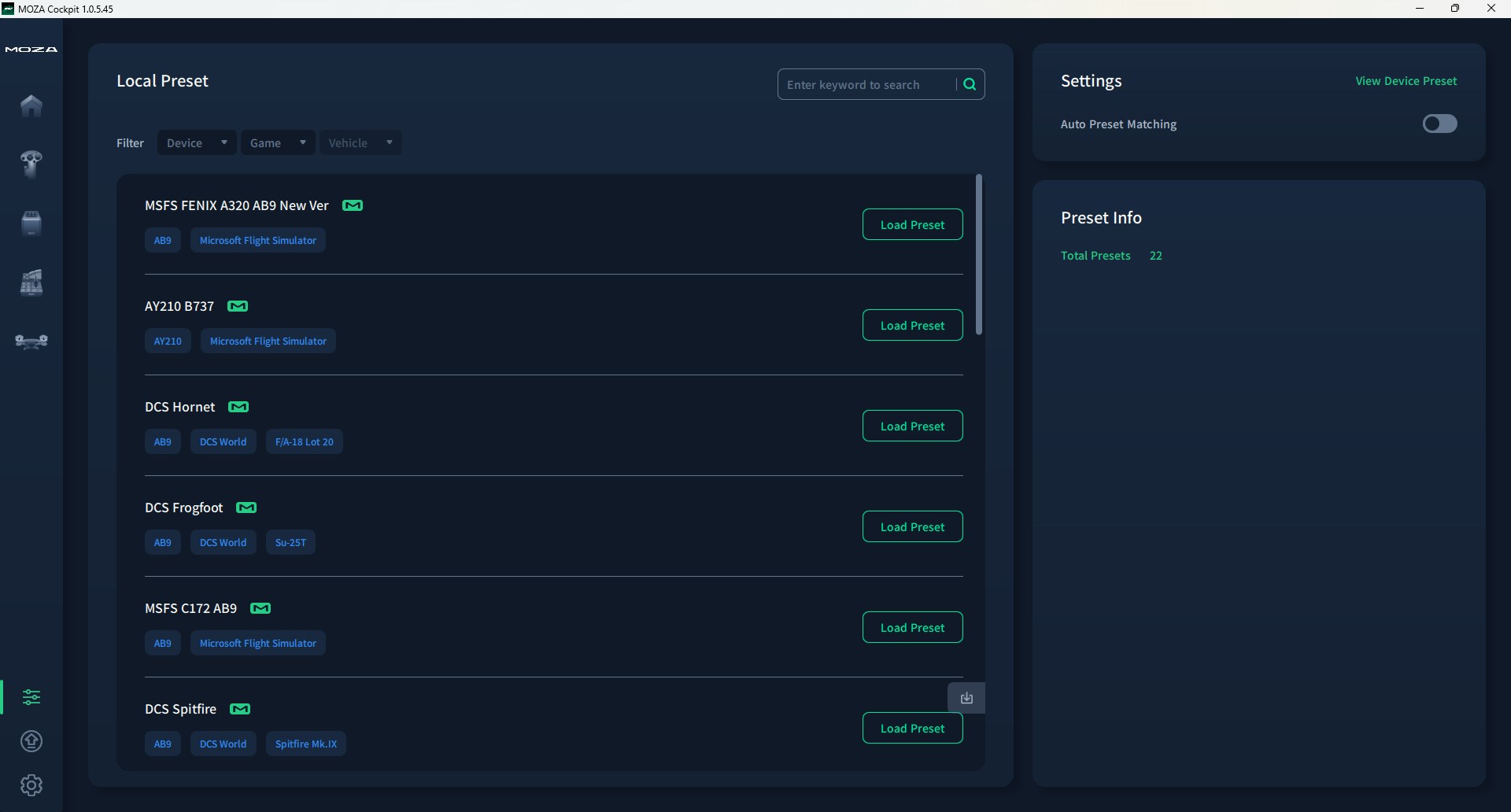Open the throttle device page
This screenshot has height=812, width=1511.
pyautogui.click(x=31, y=282)
